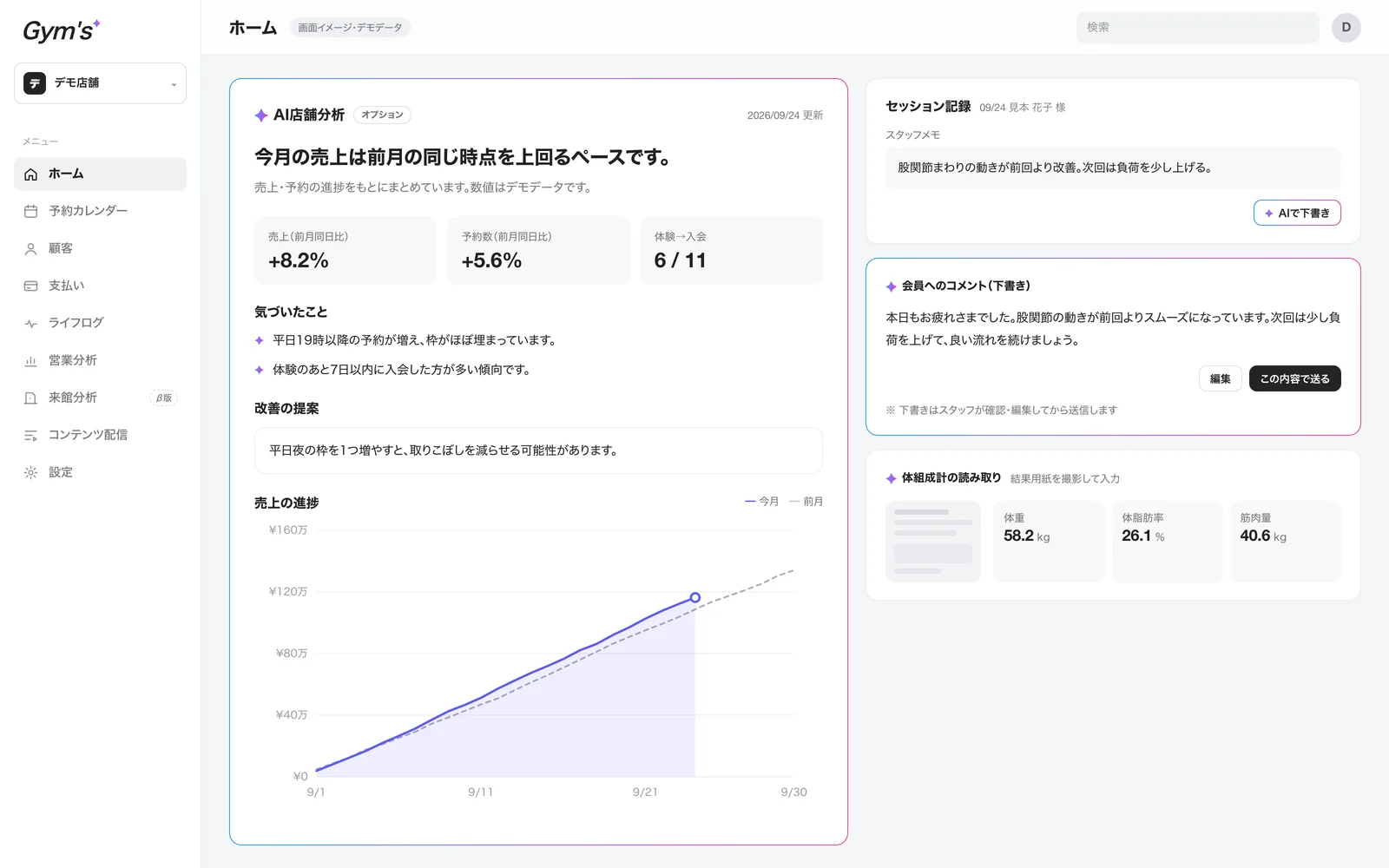1389x868 pixels.
Task: Click the 支払い card icon
Action: (31, 286)
